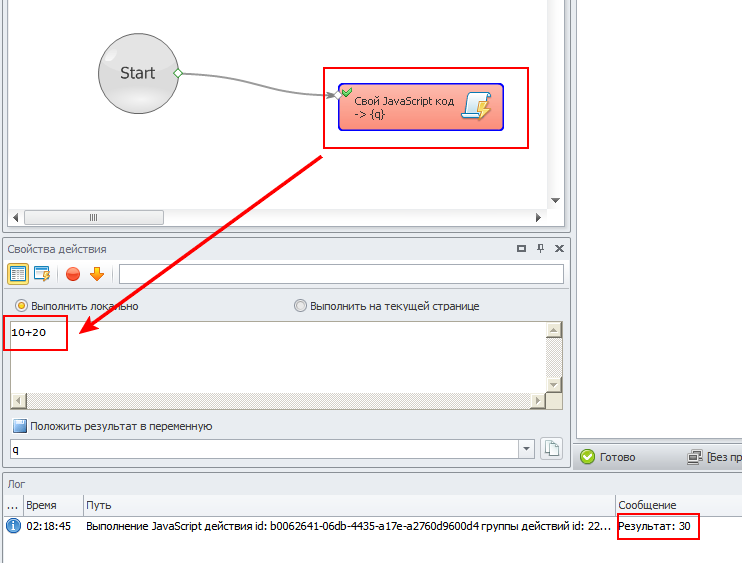Close the Свойства действия panel

559,248
